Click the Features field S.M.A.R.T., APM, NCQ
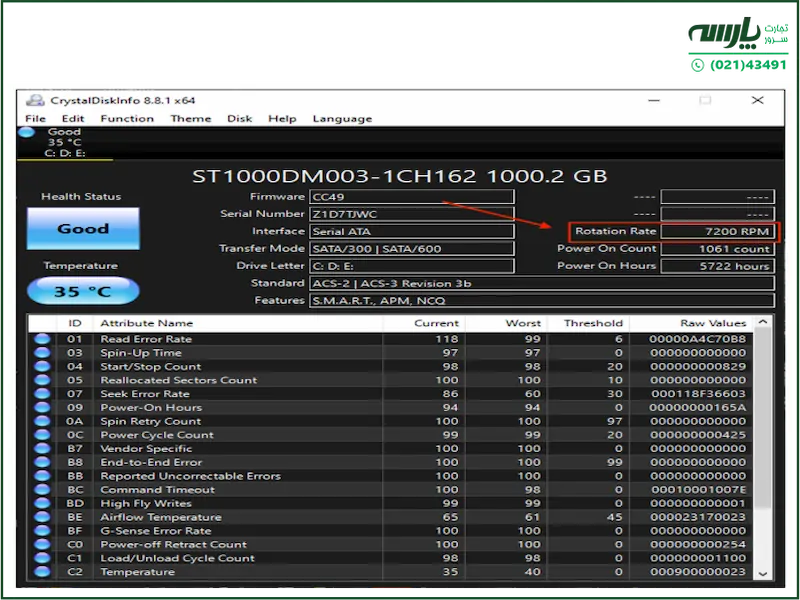The image size is (800, 600). [x=542, y=301]
